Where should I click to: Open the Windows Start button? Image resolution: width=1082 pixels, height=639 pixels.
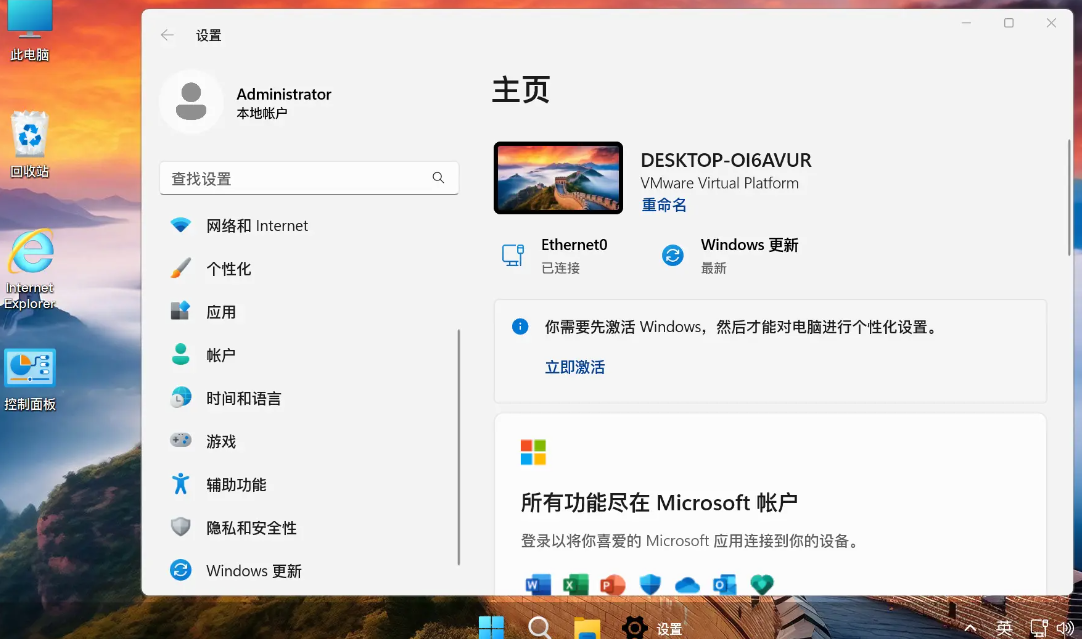pyautogui.click(x=491, y=627)
